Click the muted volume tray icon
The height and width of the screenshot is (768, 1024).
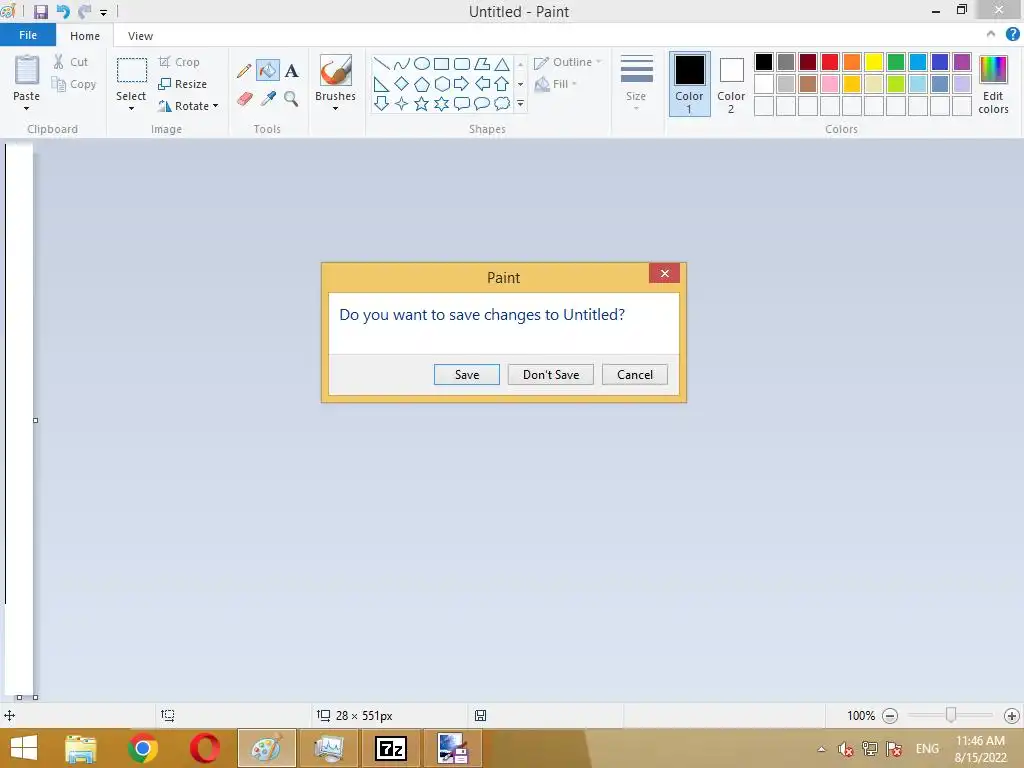click(846, 749)
